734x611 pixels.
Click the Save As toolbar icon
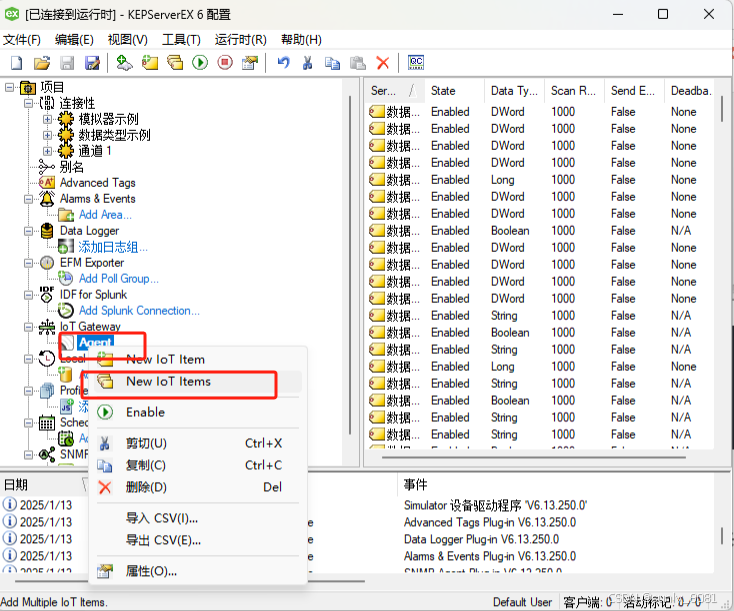[x=92, y=63]
